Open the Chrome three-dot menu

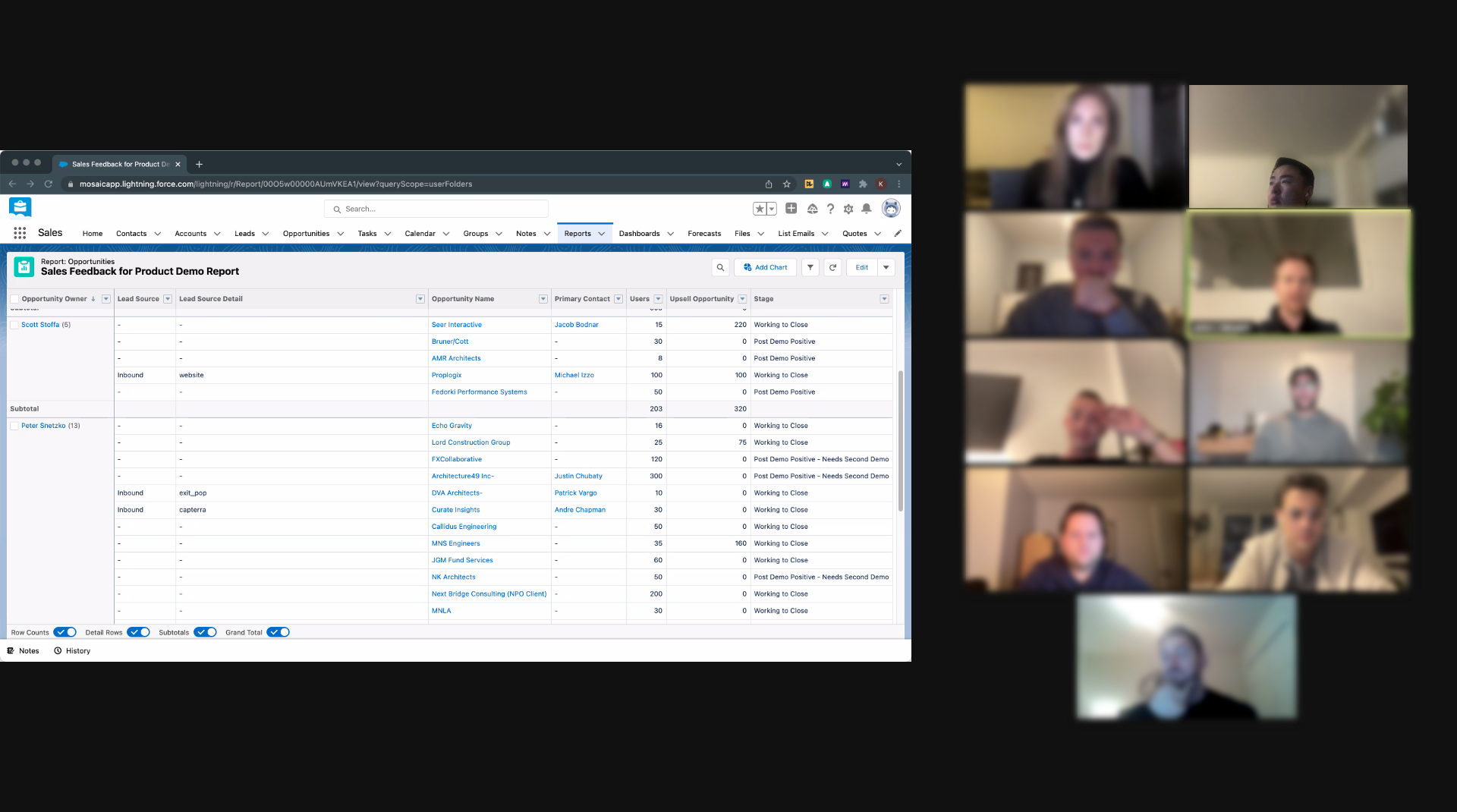(x=899, y=184)
